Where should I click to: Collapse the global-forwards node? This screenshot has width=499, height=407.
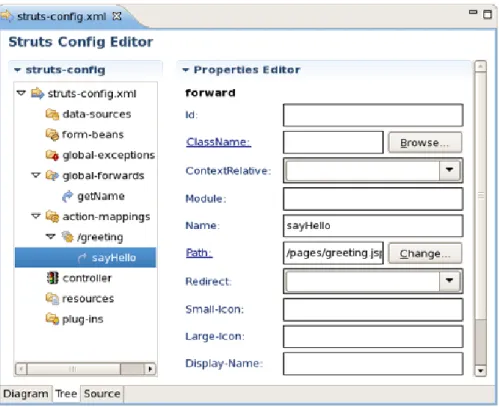[x=36, y=175]
